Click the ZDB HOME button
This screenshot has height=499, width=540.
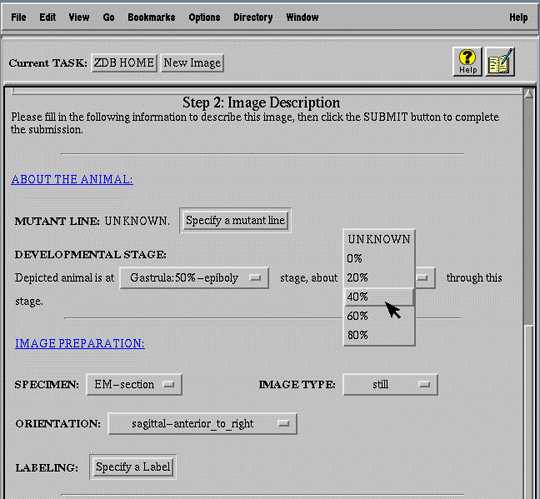pos(124,63)
